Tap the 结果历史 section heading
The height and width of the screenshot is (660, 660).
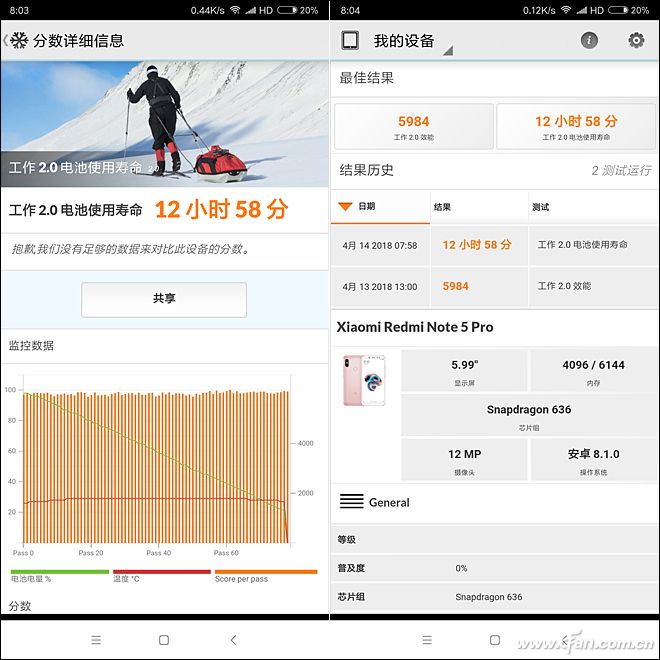pyautogui.click(x=366, y=170)
